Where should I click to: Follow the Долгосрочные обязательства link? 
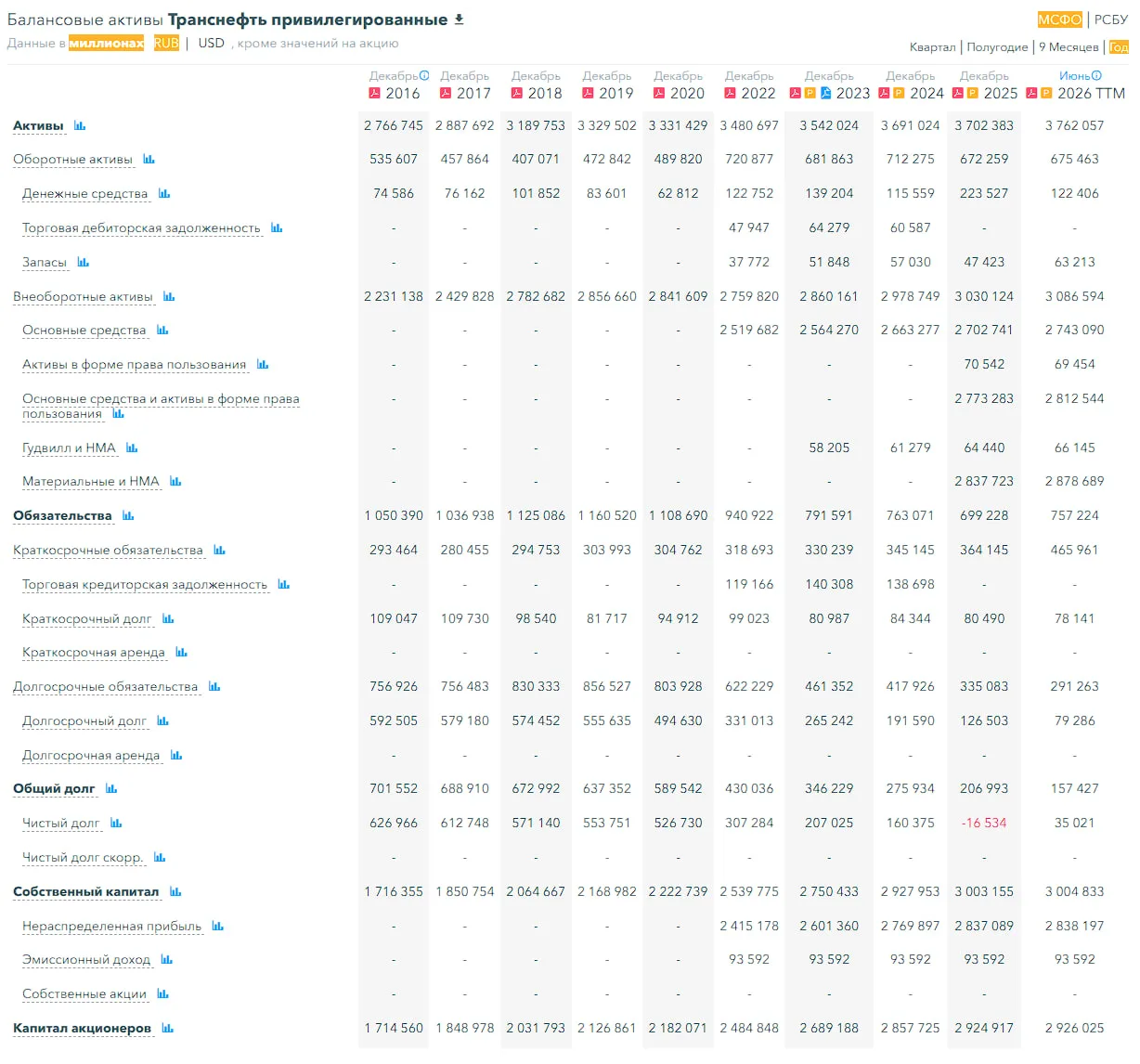(x=106, y=686)
